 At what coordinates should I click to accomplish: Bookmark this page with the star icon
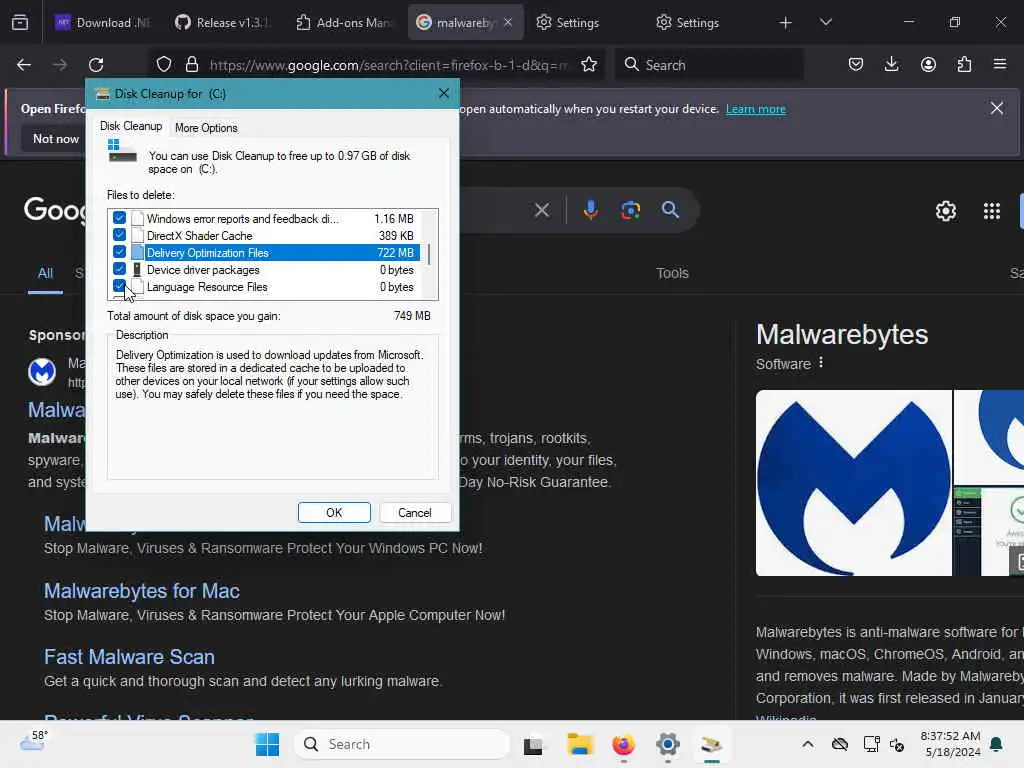click(589, 64)
